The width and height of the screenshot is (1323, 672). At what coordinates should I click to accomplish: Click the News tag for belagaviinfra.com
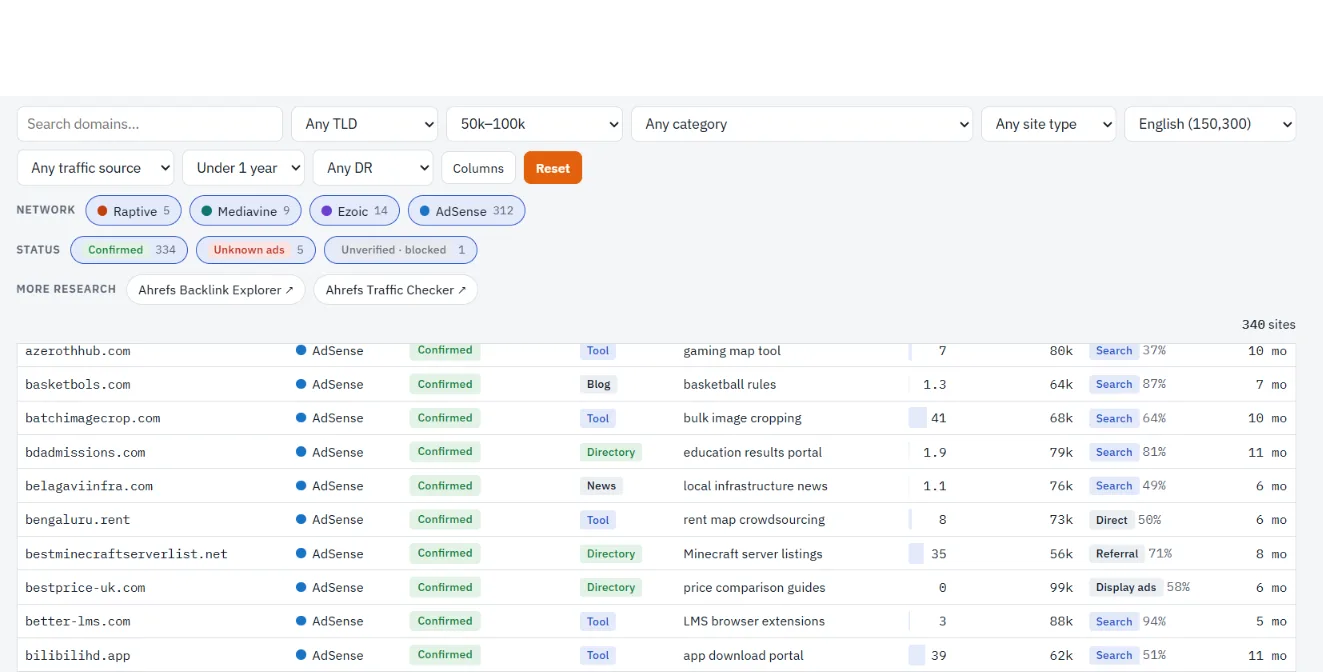point(601,486)
